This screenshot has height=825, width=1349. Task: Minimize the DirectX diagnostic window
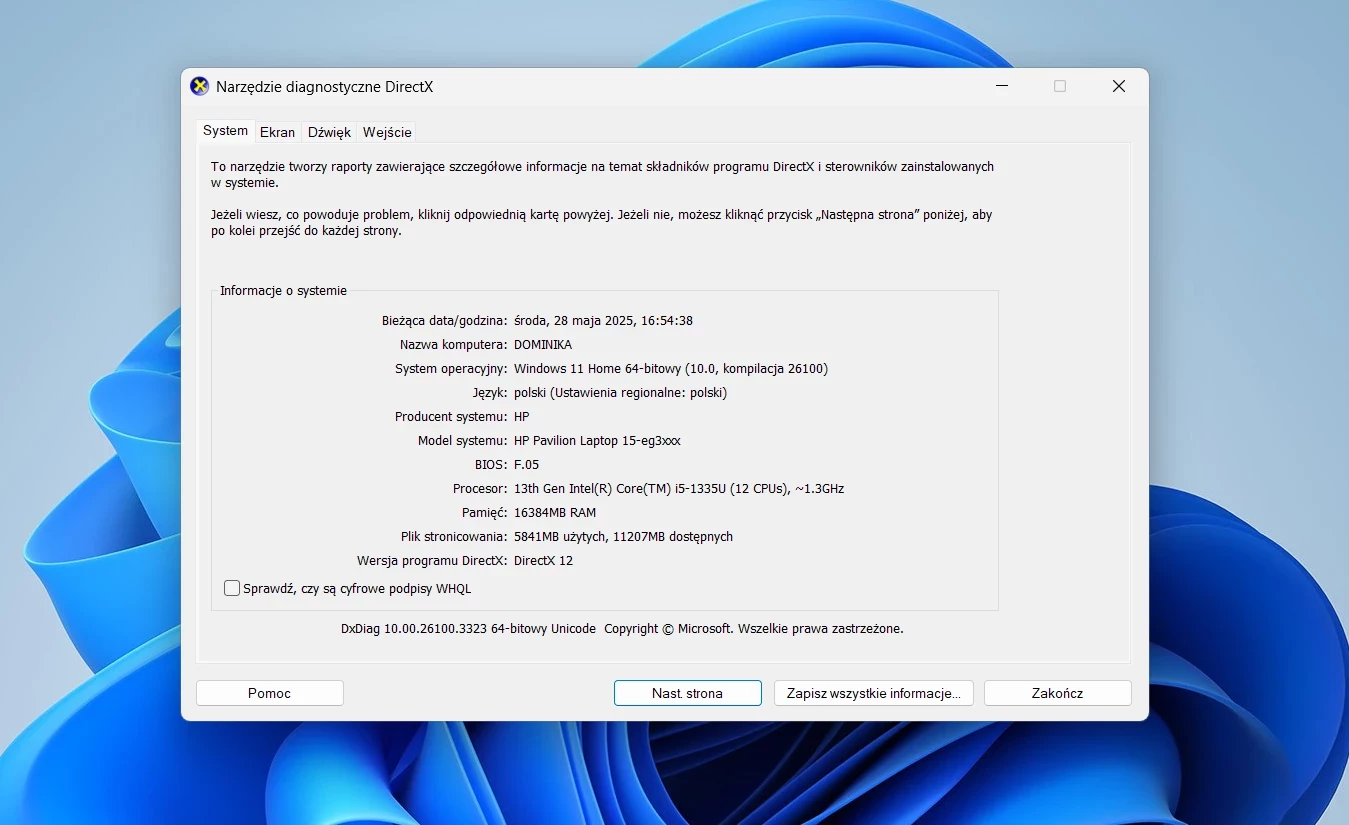point(1001,86)
